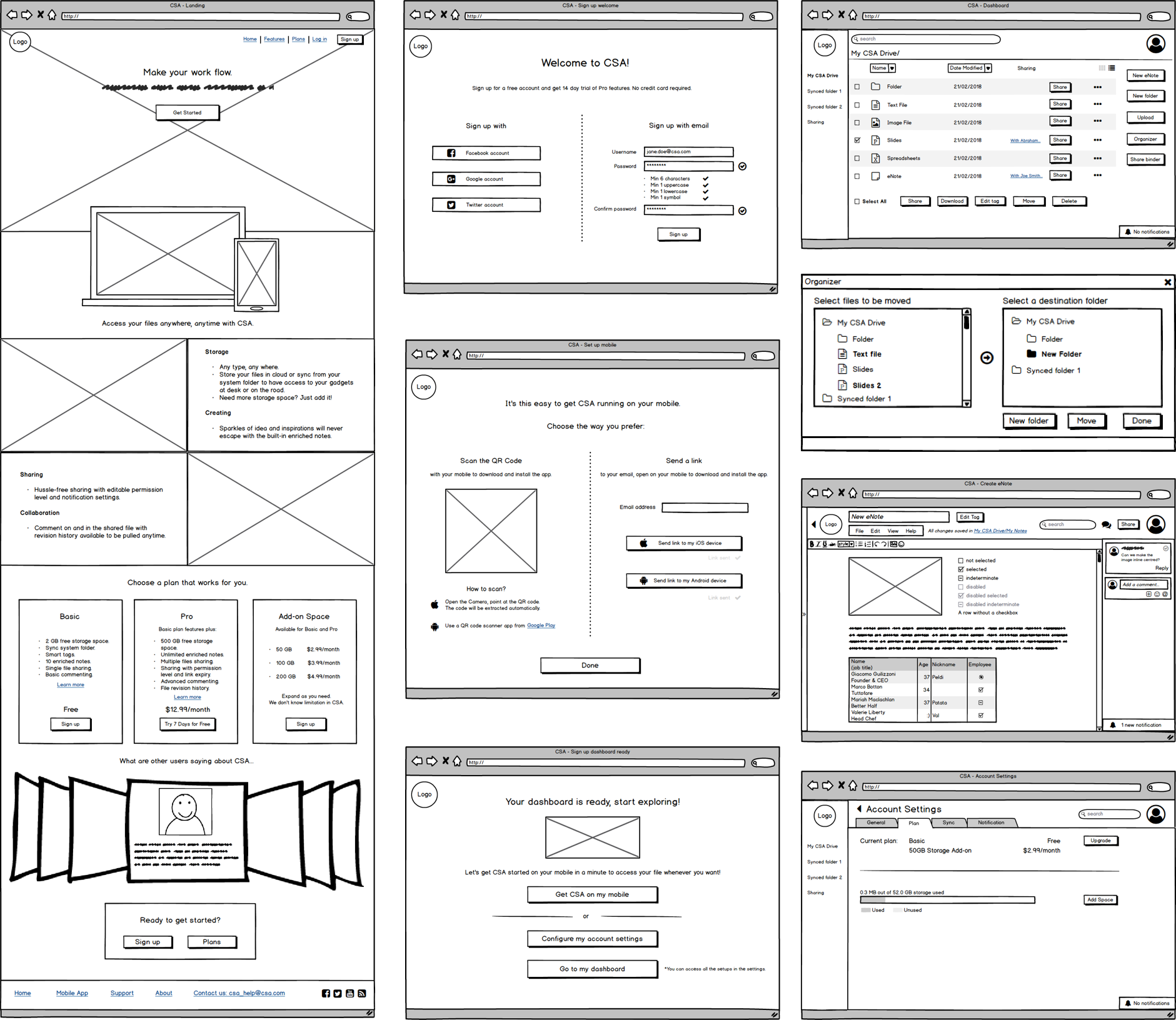Click Username field in Sign up with email
This screenshot has height=1020, width=1176.
point(688,152)
